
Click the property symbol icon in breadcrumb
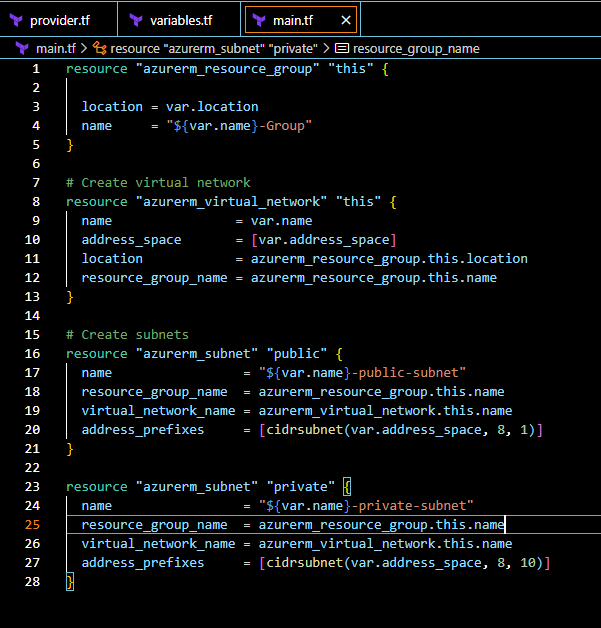click(x=342, y=48)
